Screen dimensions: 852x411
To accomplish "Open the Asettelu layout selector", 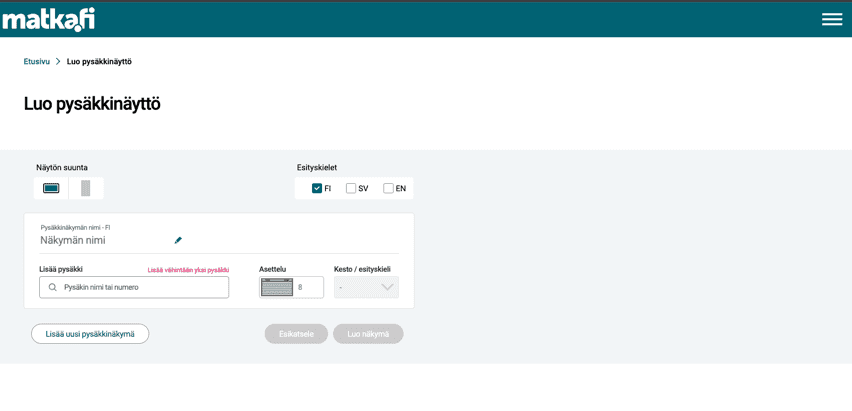I will [291, 287].
